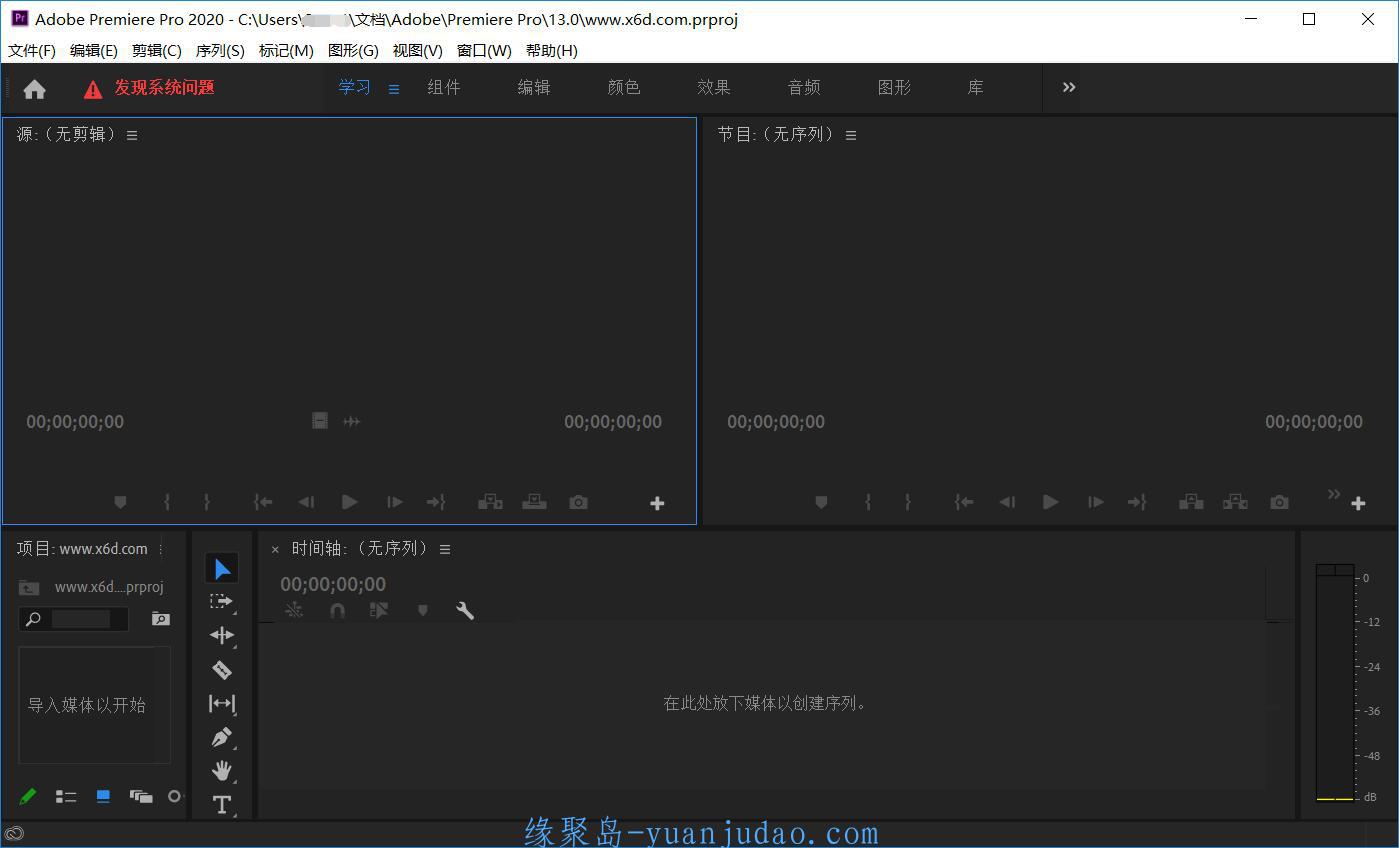The image size is (1399, 848).
Task: Open the 文件(F) menu
Action: 32,50
